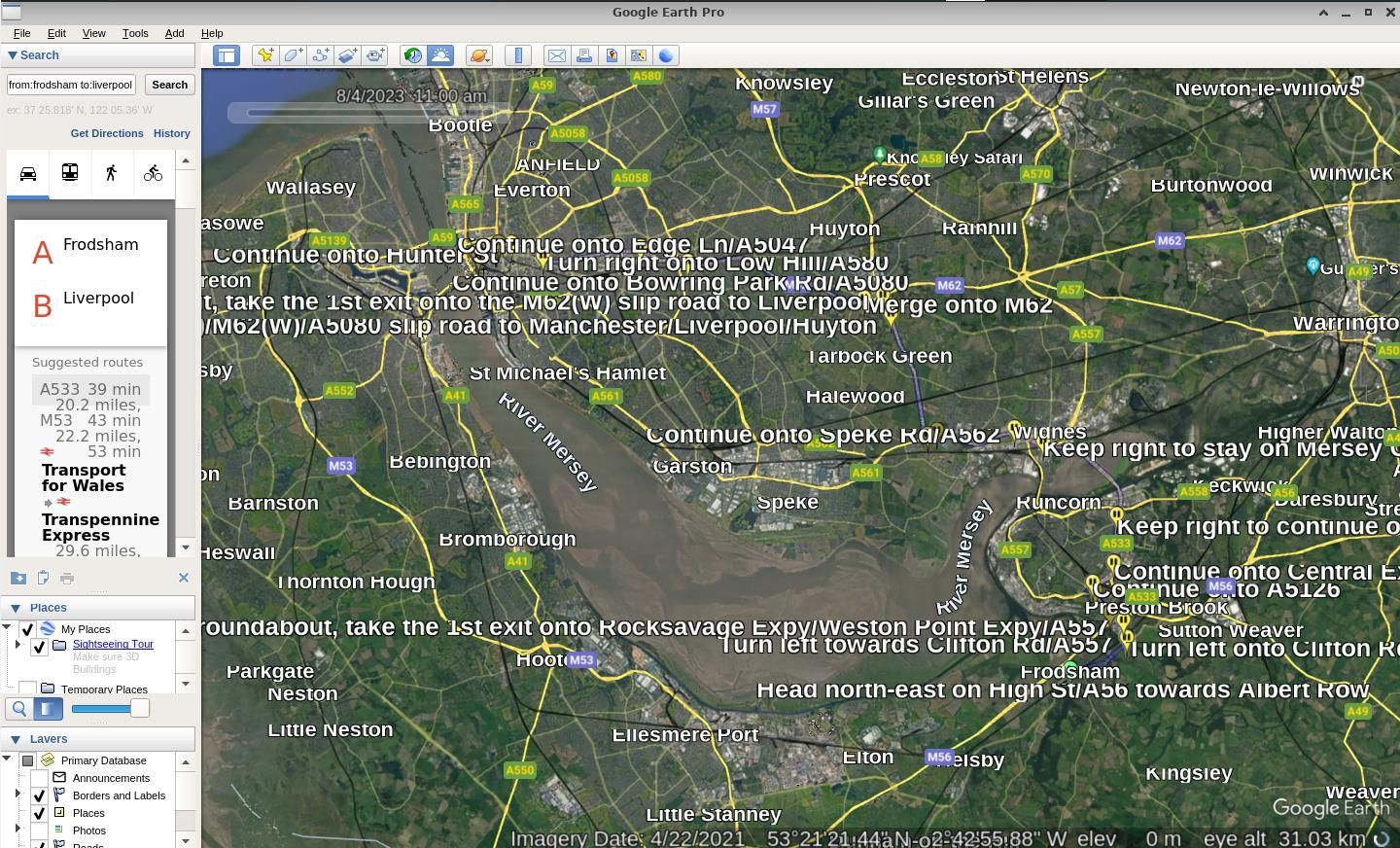Open the Record a Tour tool
1400x848 pixels.
click(374, 55)
